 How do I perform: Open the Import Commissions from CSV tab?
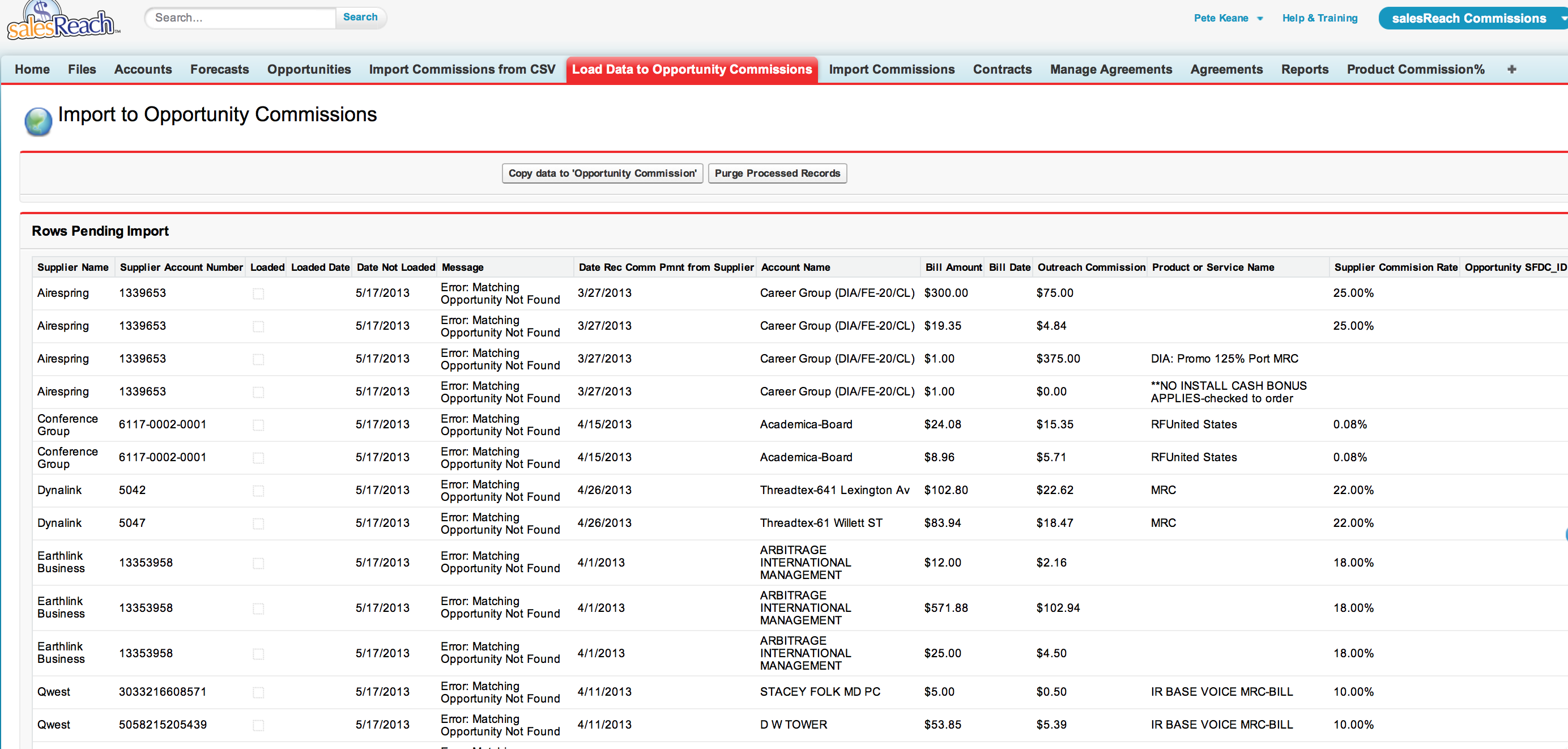coord(462,70)
